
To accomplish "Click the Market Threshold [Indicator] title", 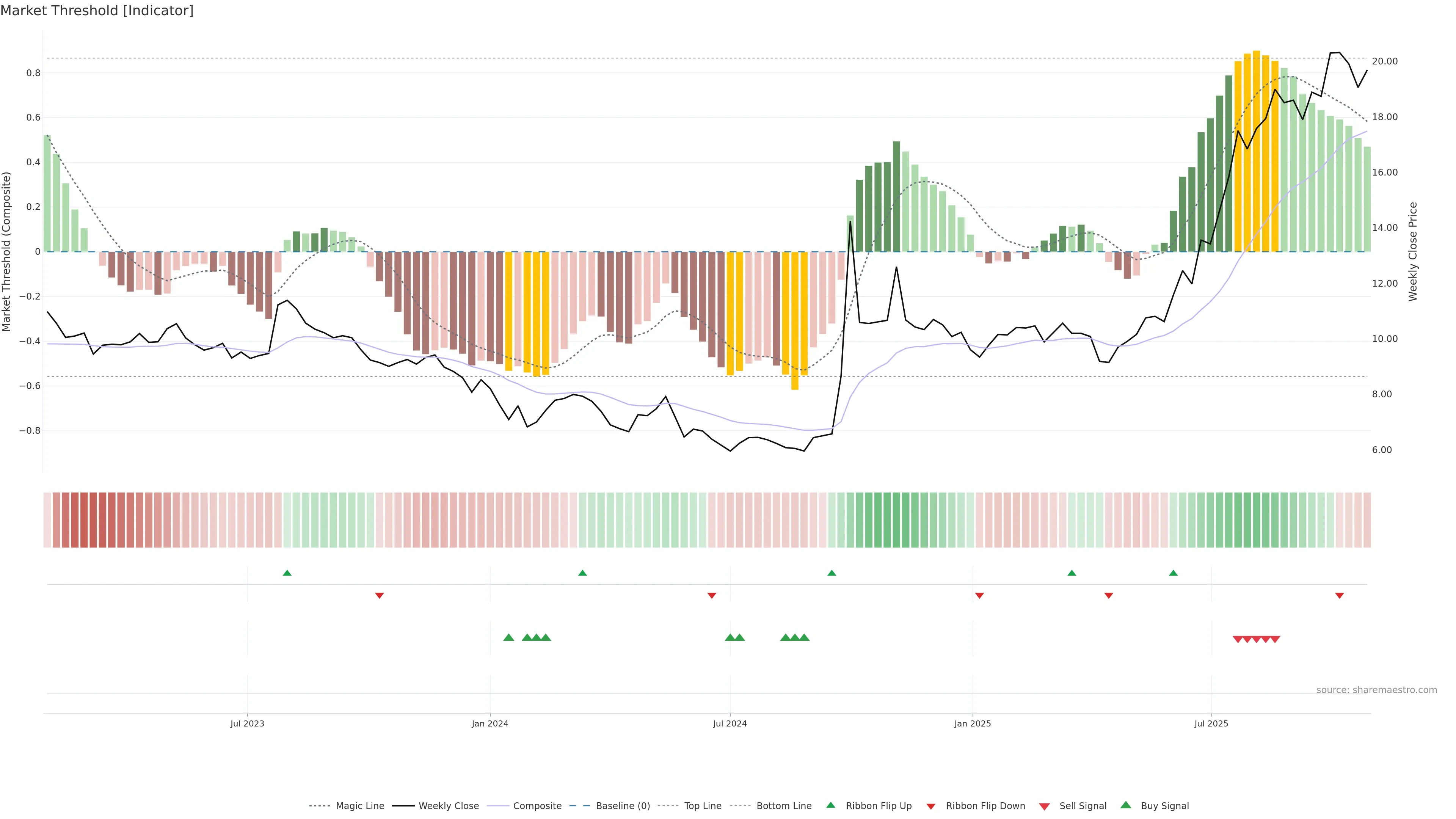I will tap(97, 11).
